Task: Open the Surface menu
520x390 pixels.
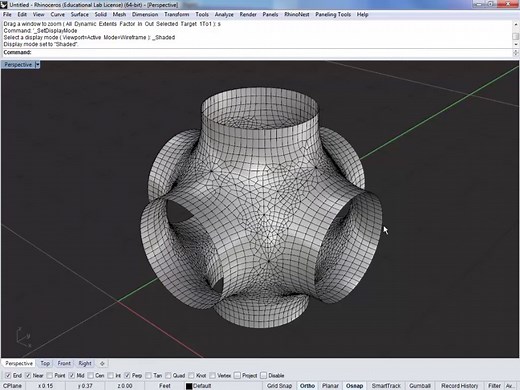Action: [79, 14]
